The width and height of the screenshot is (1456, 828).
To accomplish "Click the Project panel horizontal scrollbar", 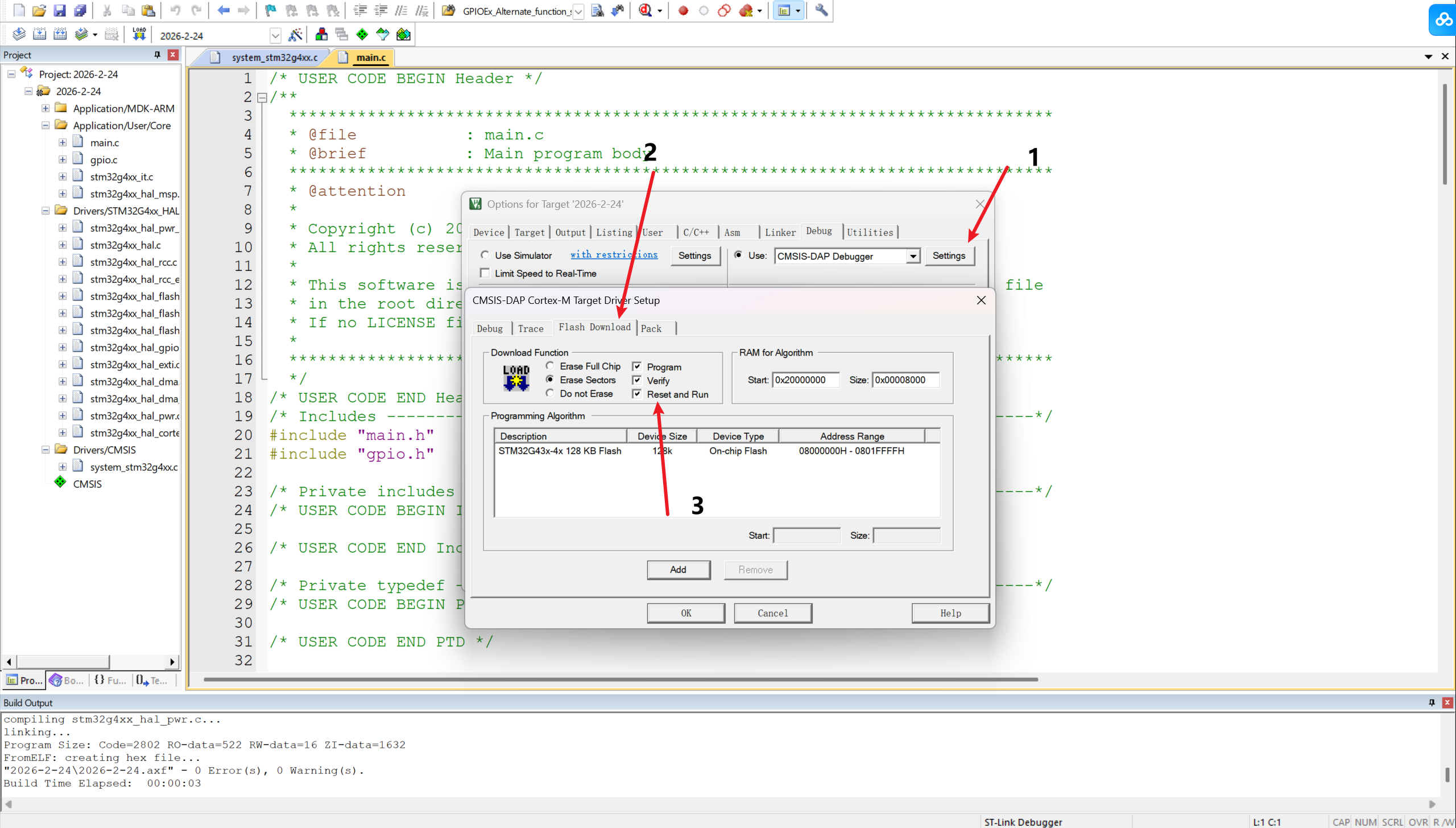I will pyautogui.click(x=63, y=662).
